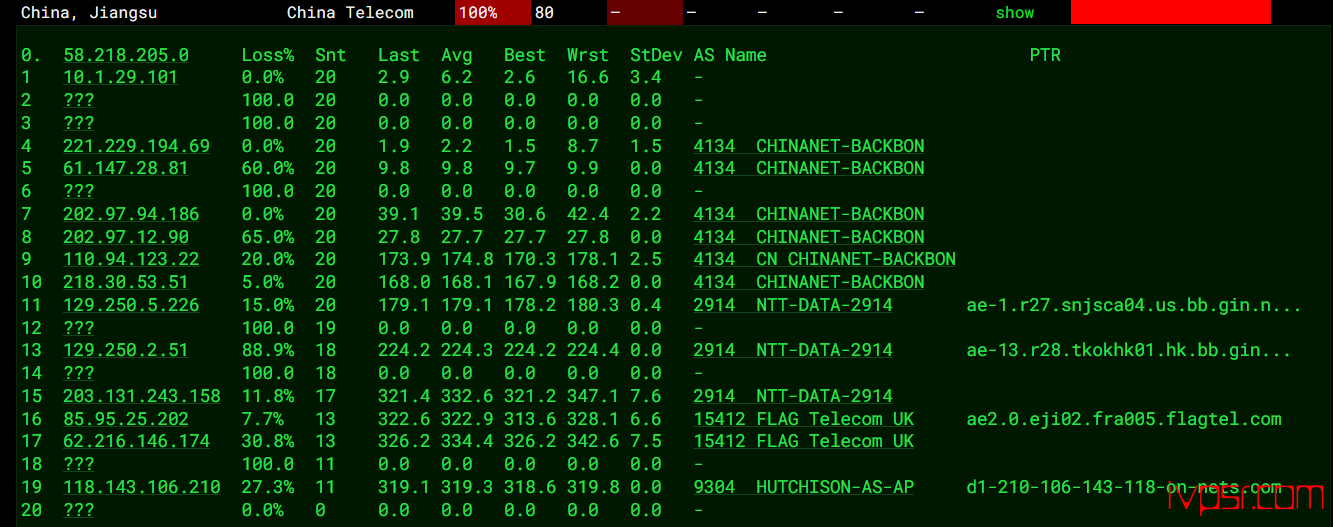The width and height of the screenshot is (1333, 527).
Task: Open hop 5 IP 61.147.28.81
Action: (125, 168)
